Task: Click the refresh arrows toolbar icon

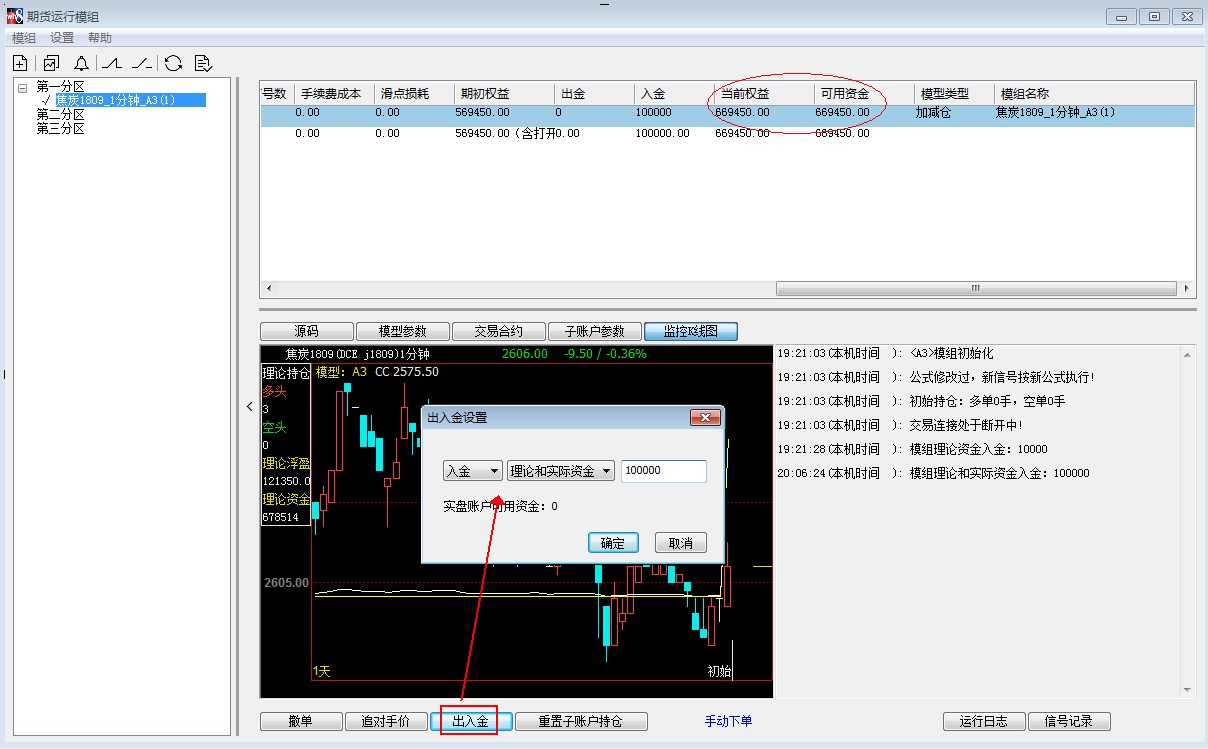Action: click(173, 63)
